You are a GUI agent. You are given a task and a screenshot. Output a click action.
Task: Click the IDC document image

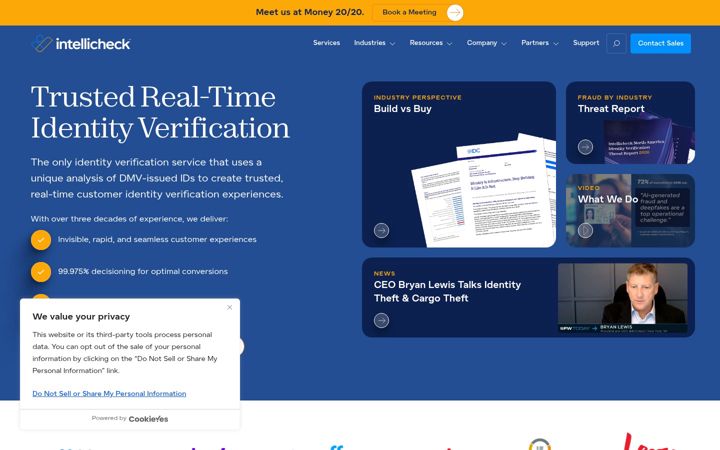484,191
